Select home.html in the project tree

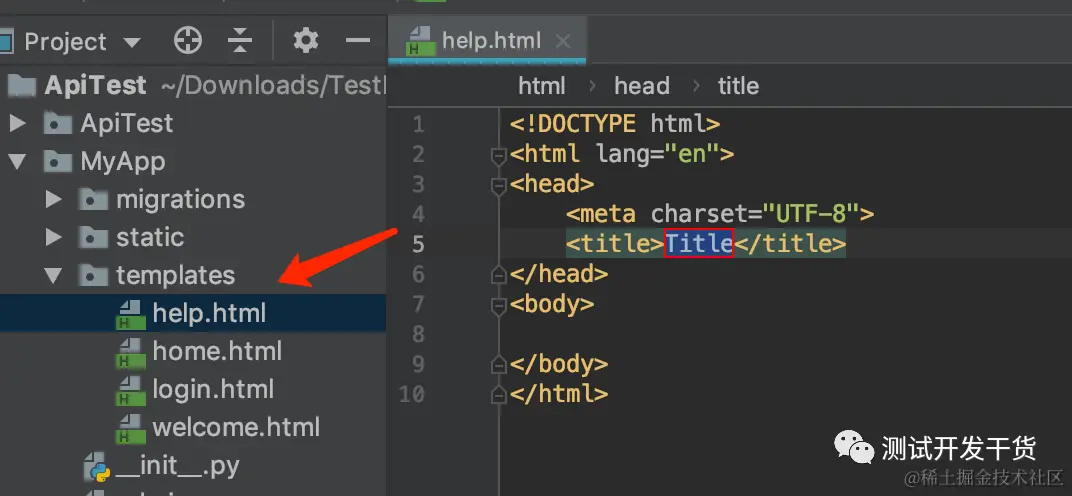coord(193,352)
